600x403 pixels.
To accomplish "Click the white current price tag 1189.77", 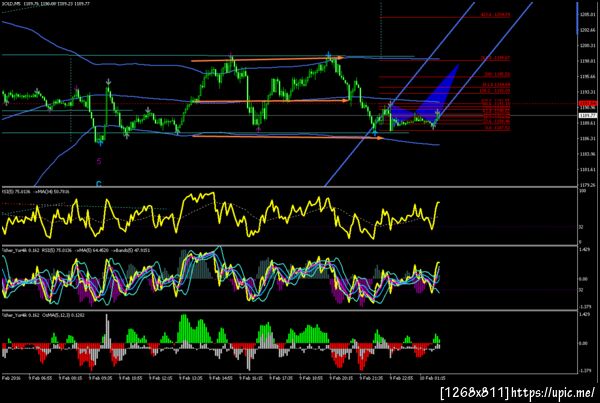I will [588, 116].
